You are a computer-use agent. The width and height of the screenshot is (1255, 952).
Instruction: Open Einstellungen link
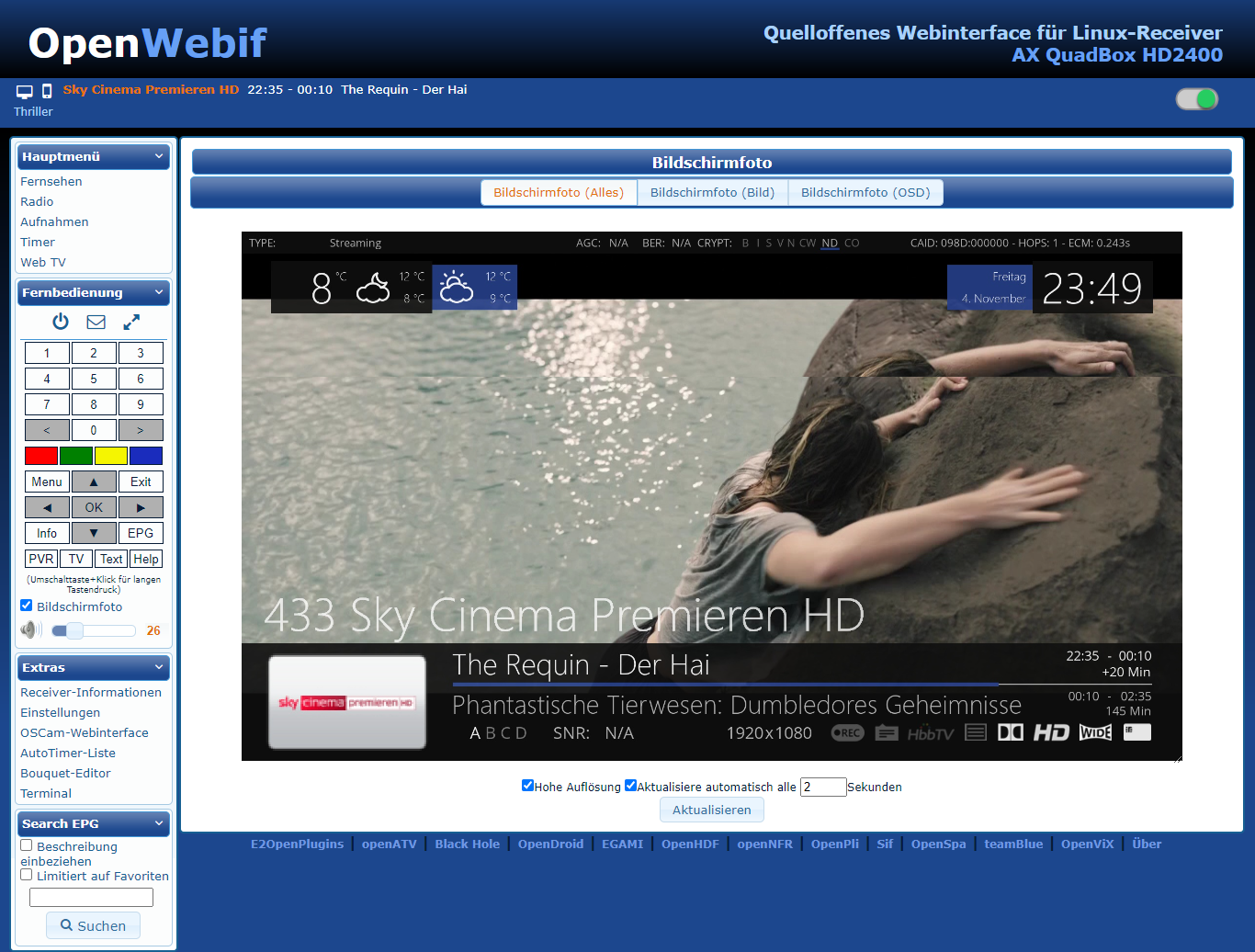point(61,712)
